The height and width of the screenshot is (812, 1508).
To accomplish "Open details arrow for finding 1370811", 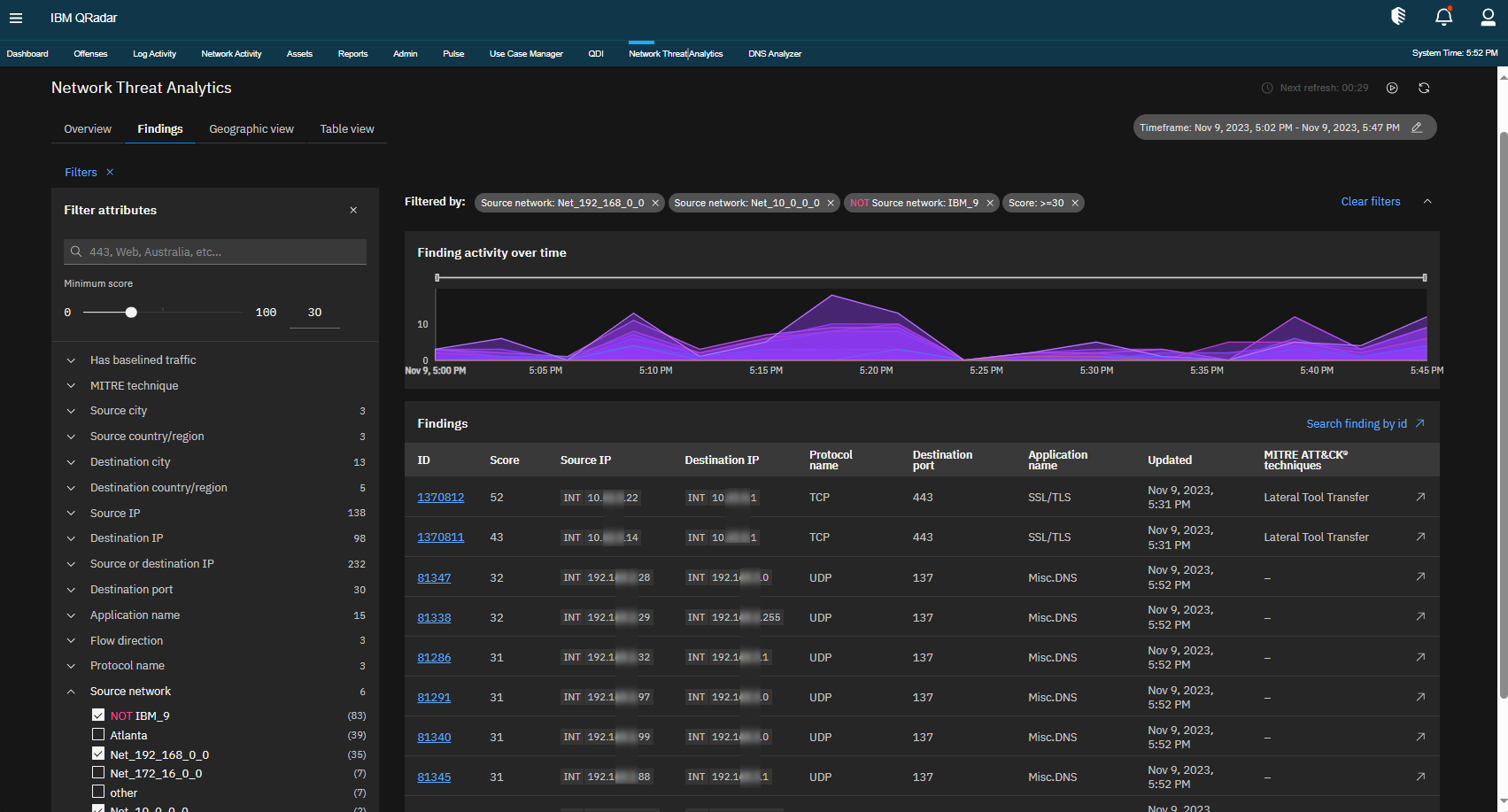I will [x=1420, y=537].
